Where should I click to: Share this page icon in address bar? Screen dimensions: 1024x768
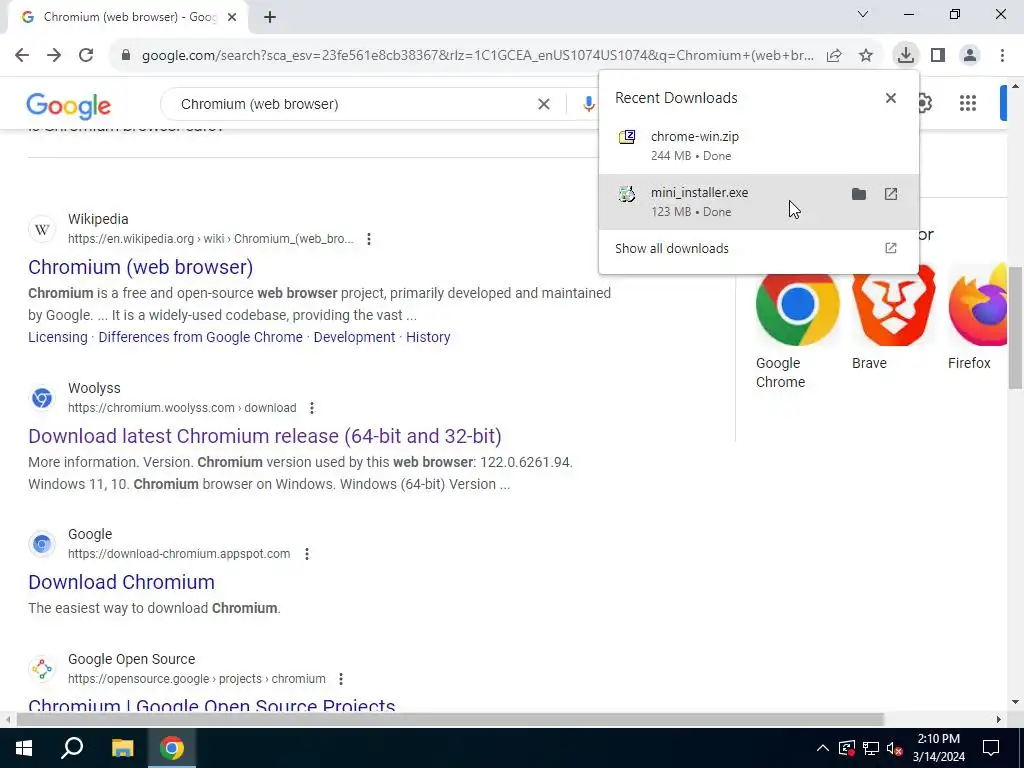(x=834, y=56)
